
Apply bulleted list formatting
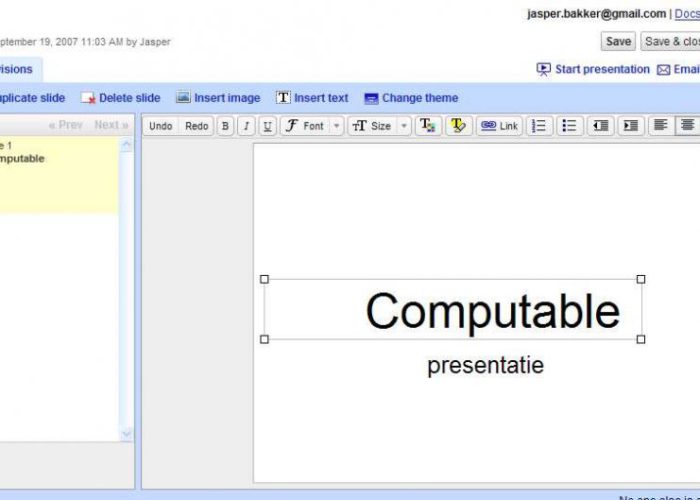(x=570, y=126)
